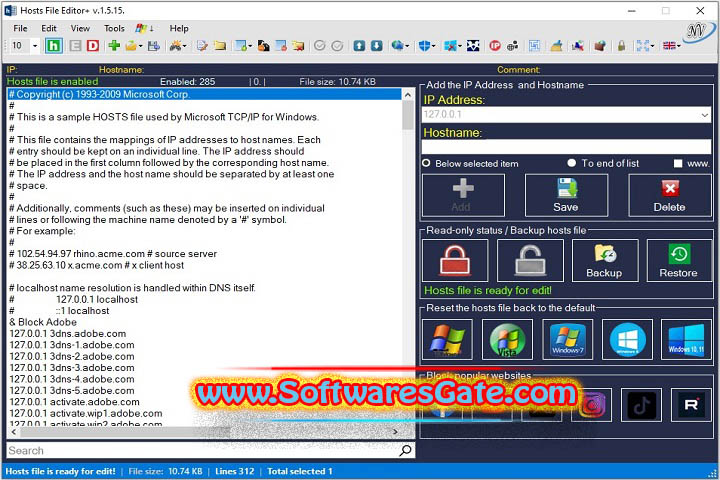Open the Help menu
The height and width of the screenshot is (480, 720).
click(179, 28)
